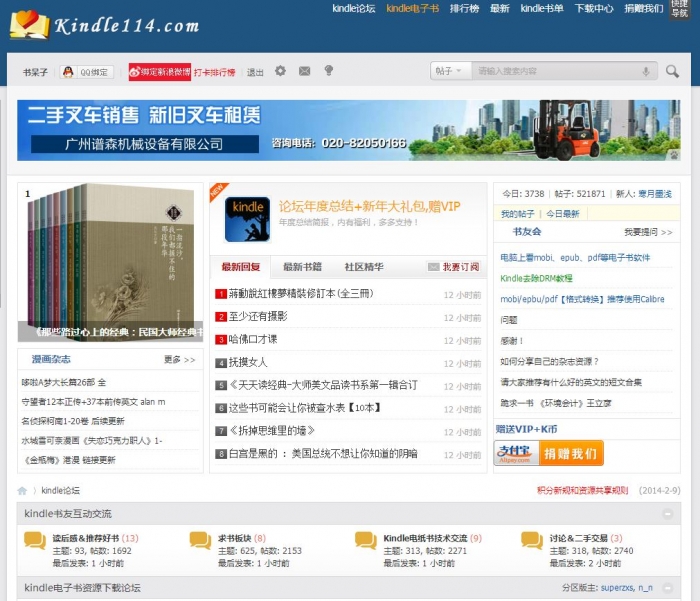Screen dimensions: 700x601
Task: Click the 求书板块 forum chat icon
Action: [x=200, y=540]
